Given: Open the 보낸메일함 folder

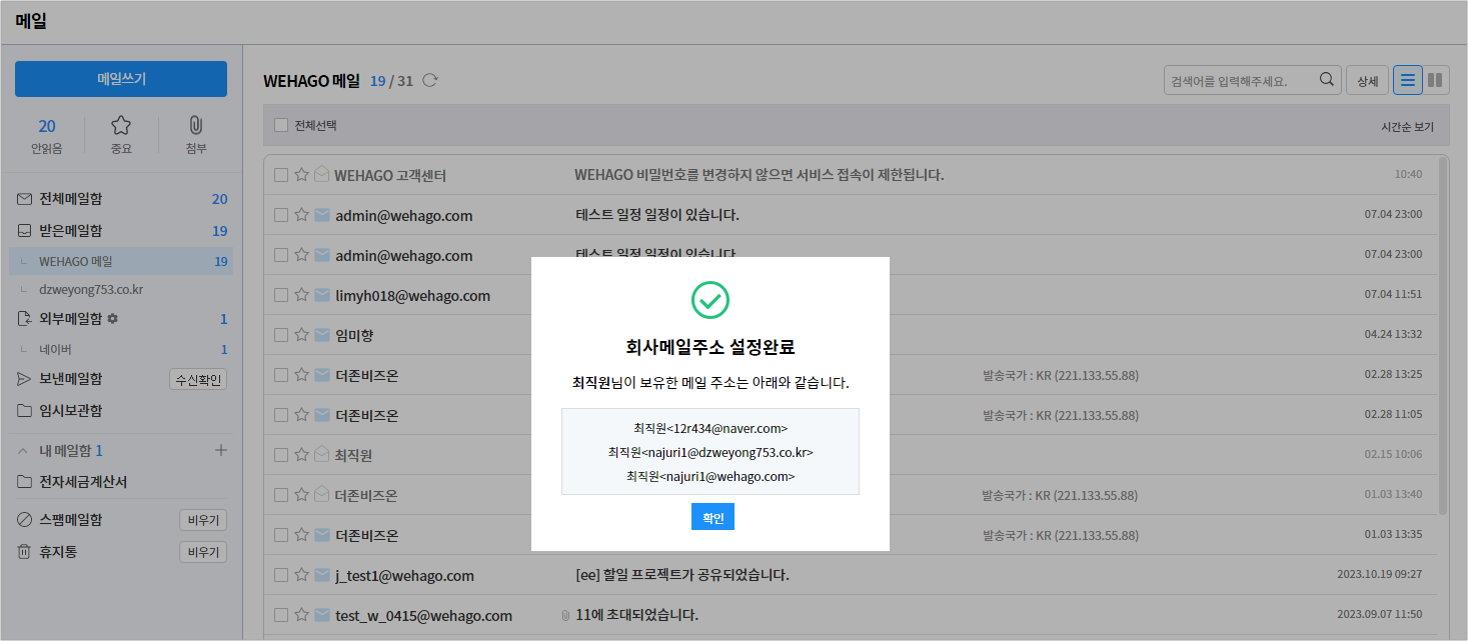Looking at the screenshot, I should pos(70,379).
